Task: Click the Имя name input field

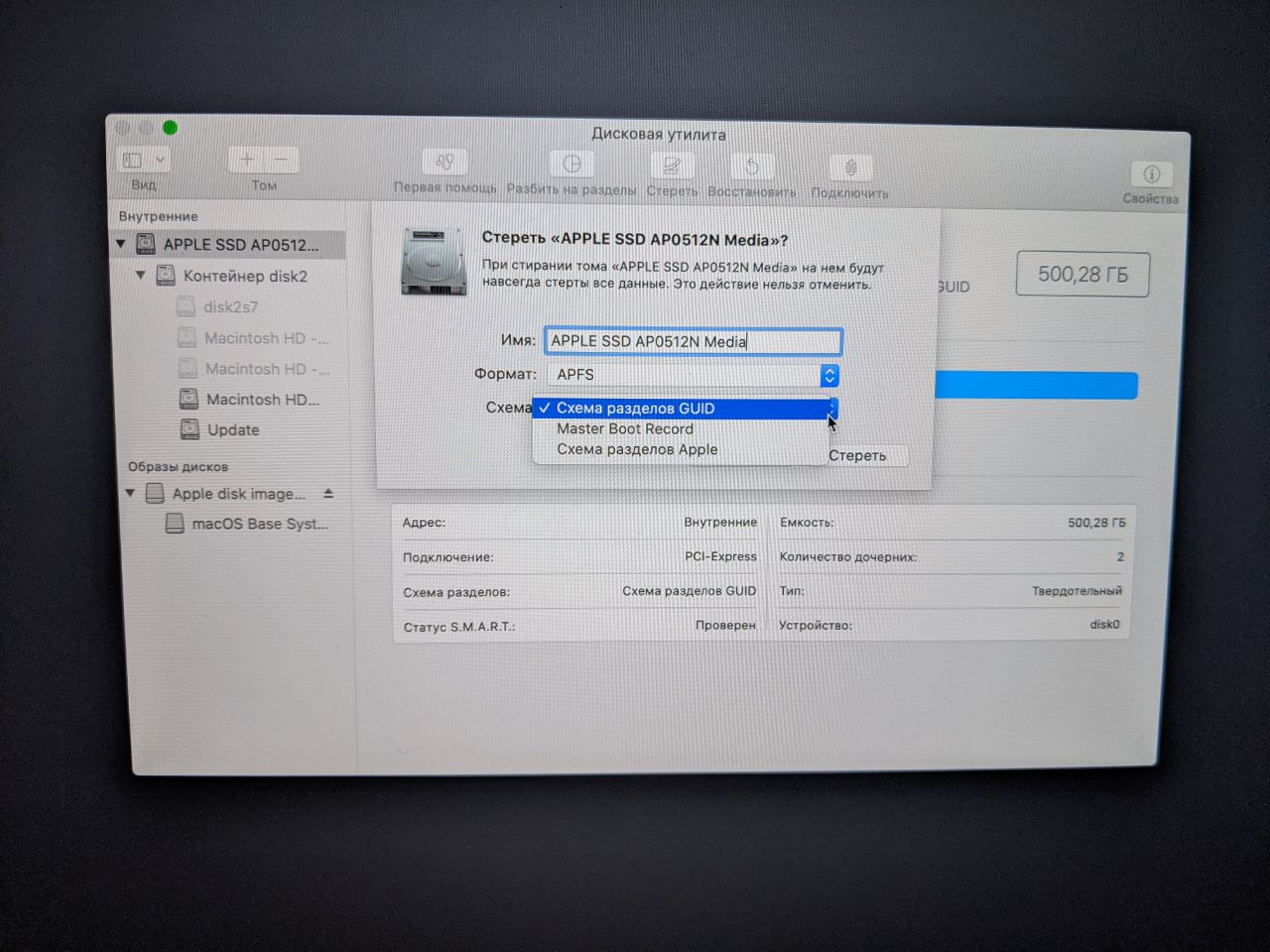Action: 694,341
